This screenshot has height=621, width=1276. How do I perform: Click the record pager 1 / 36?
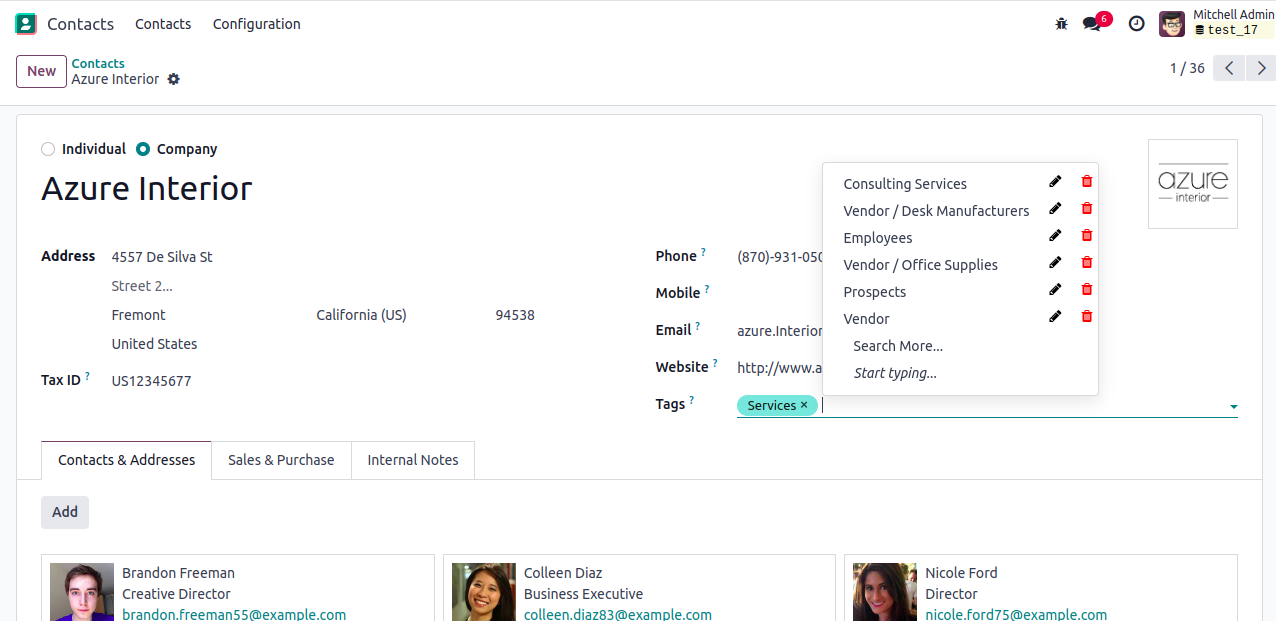tap(1187, 68)
